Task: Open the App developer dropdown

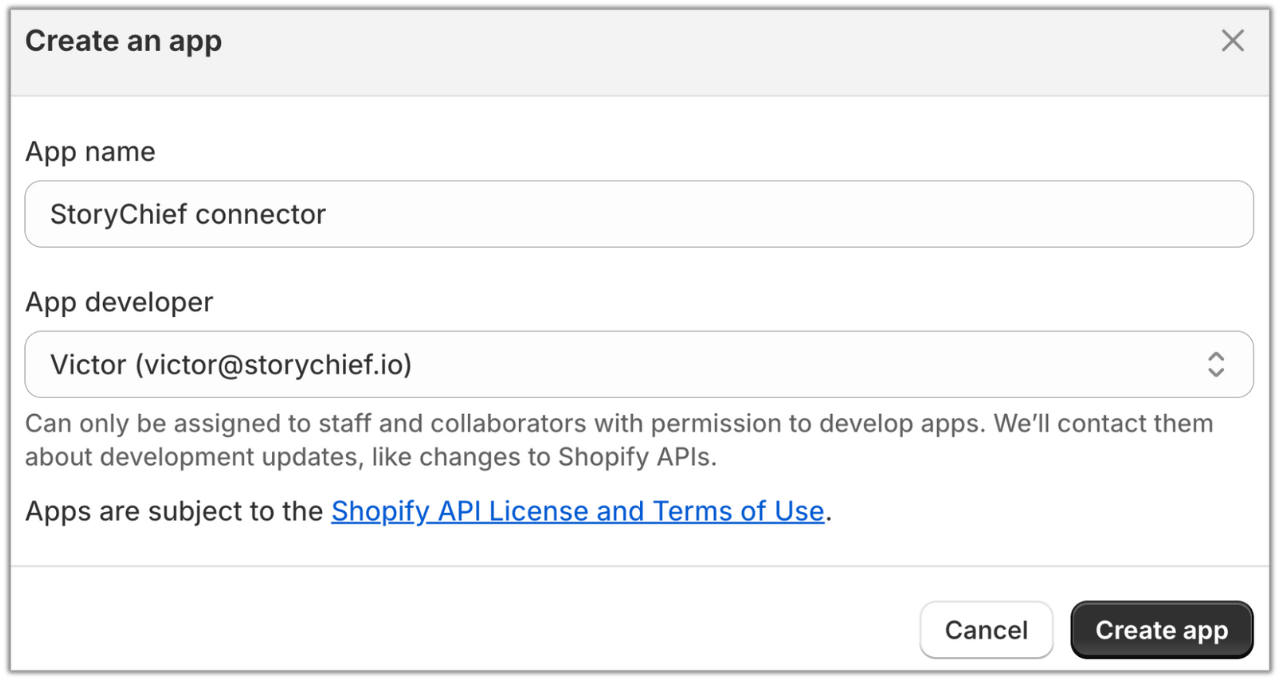Action: [x=638, y=364]
